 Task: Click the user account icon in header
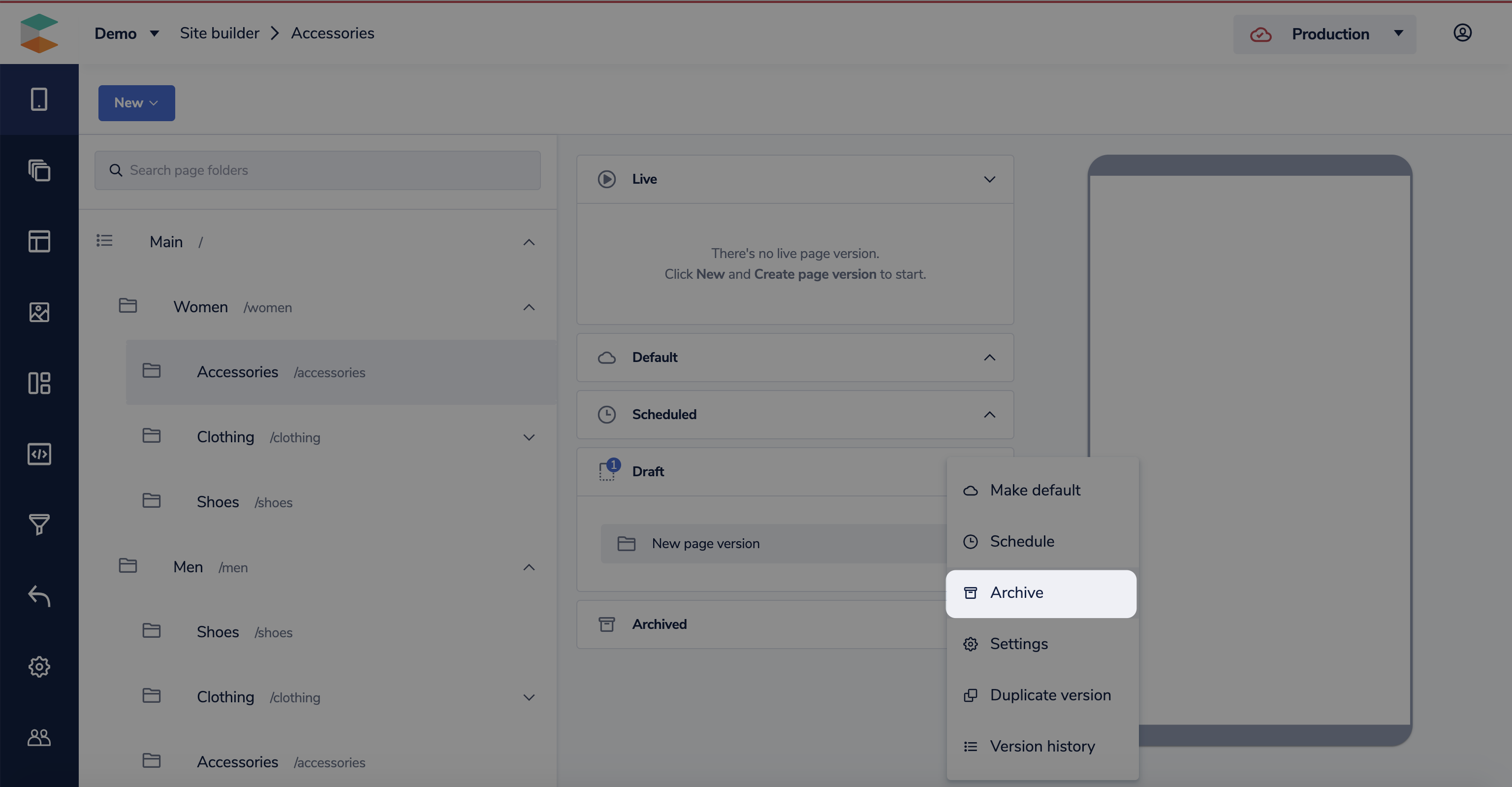[x=1462, y=33]
